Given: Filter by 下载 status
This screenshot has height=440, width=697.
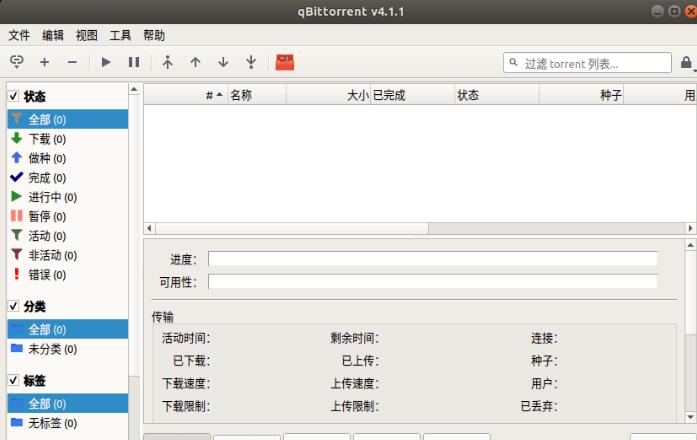Looking at the screenshot, I should tap(68, 139).
